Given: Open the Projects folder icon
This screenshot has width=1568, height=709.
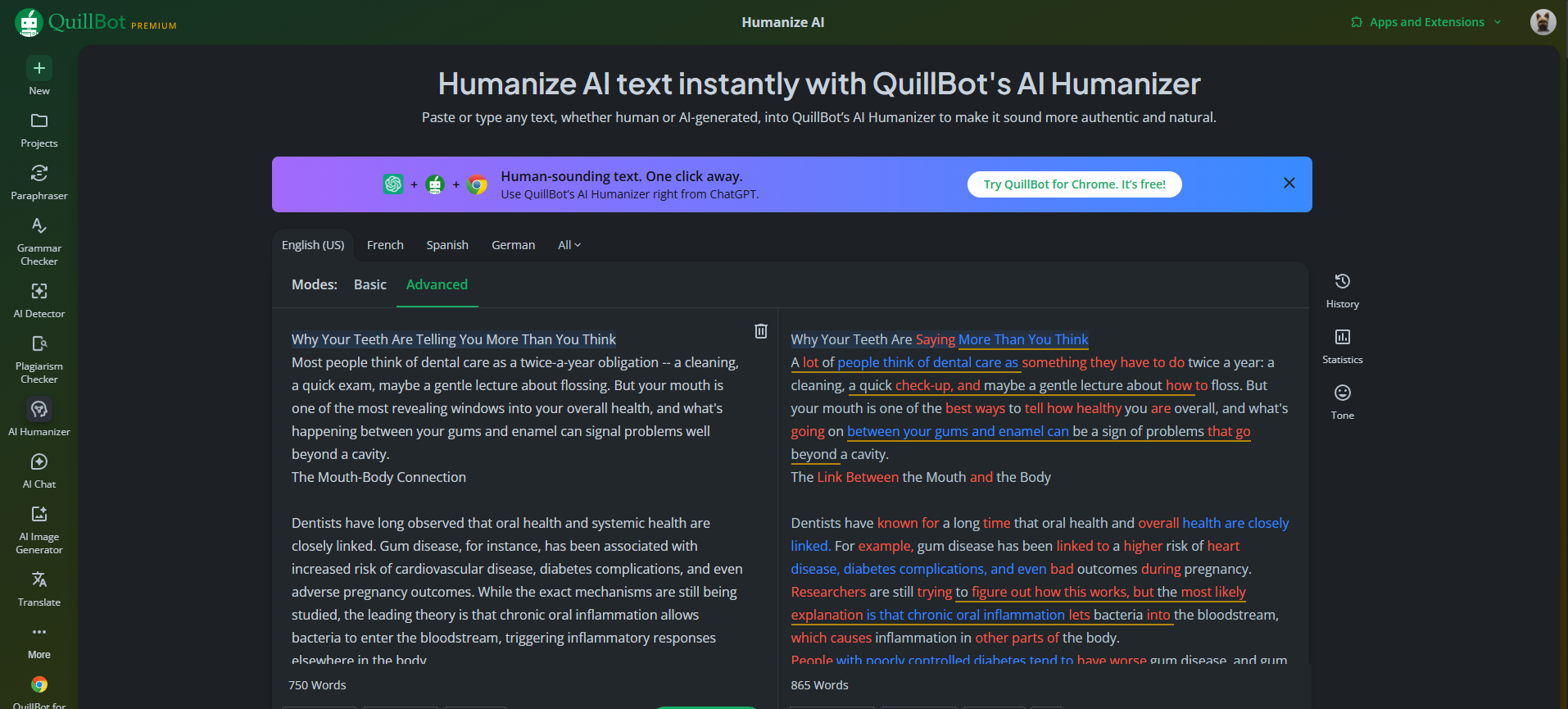Looking at the screenshot, I should [39, 121].
